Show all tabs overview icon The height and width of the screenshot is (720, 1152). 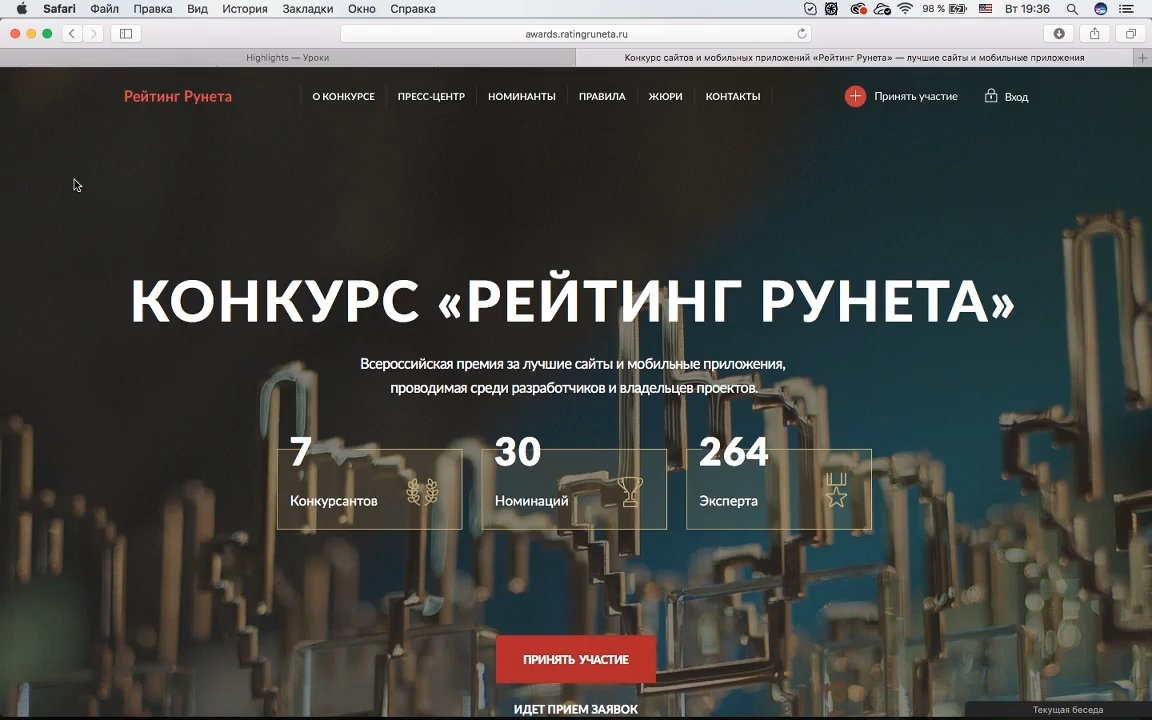click(x=1130, y=33)
